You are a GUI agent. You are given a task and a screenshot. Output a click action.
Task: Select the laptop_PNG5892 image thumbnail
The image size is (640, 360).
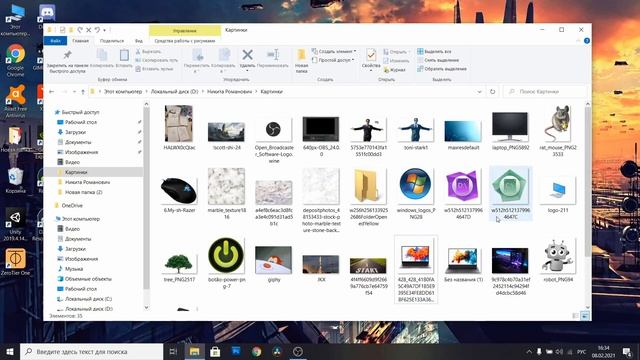point(510,131)
